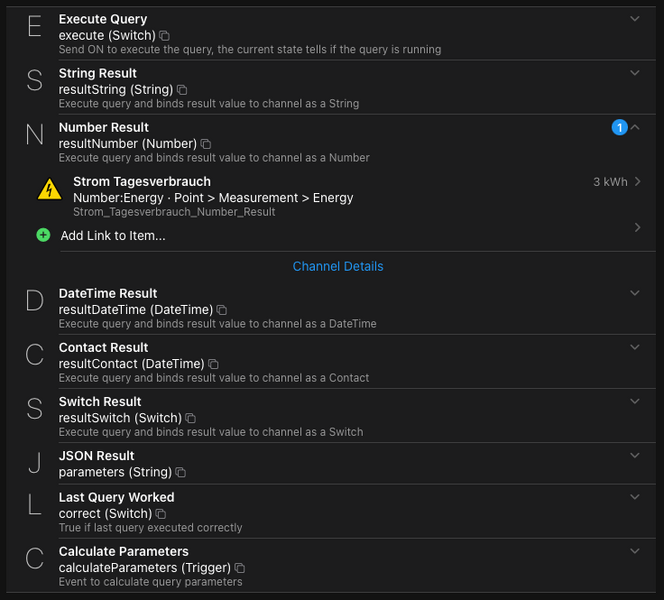
Task: Copy the resultSwitch channel ID icon
Action: (x=190, y=418)
